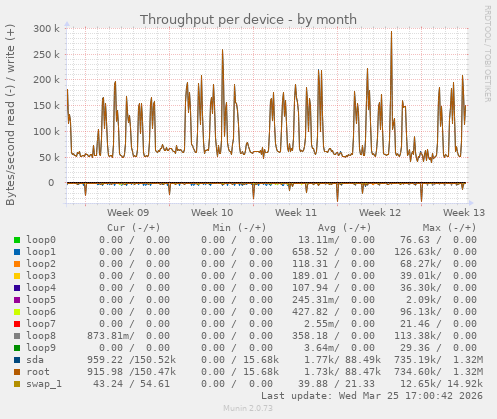Select the loop4 legend label
Screen dimensions: 497x419
[x=41, y=288]
